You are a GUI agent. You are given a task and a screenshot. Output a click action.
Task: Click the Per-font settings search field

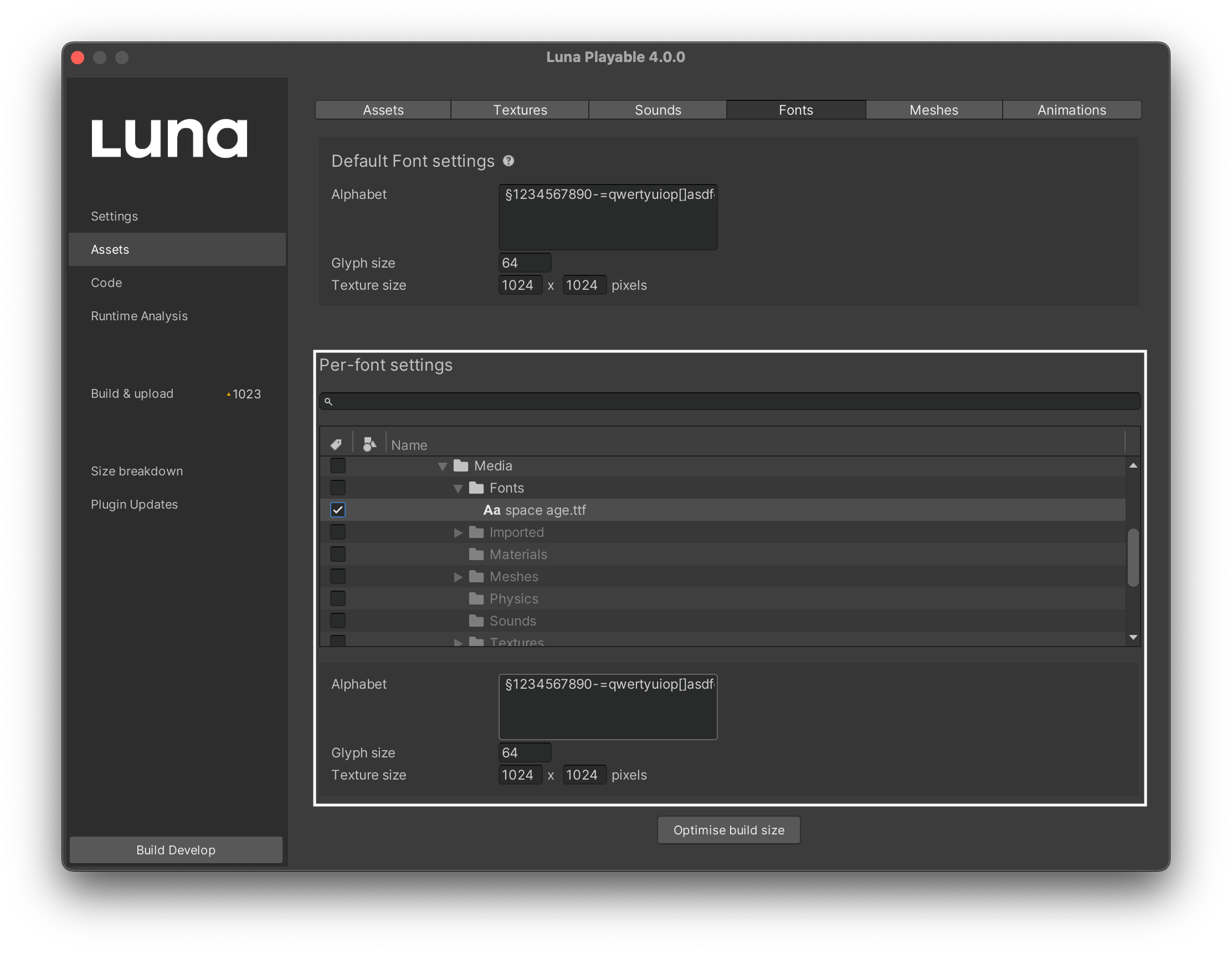pos(730,402)
